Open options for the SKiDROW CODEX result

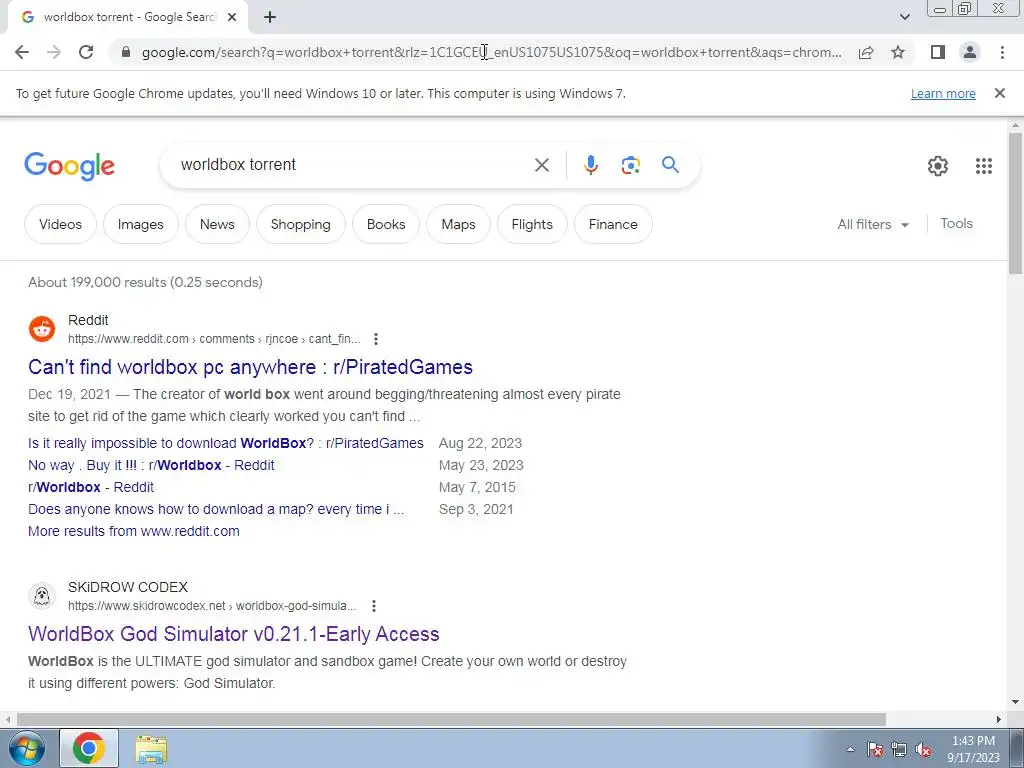pos(374,606)
